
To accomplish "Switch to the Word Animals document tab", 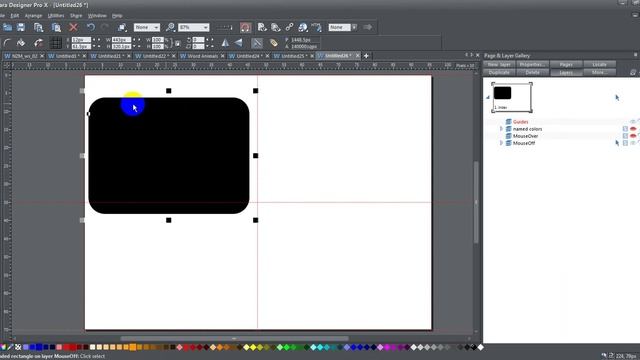I will coord(202,56).
